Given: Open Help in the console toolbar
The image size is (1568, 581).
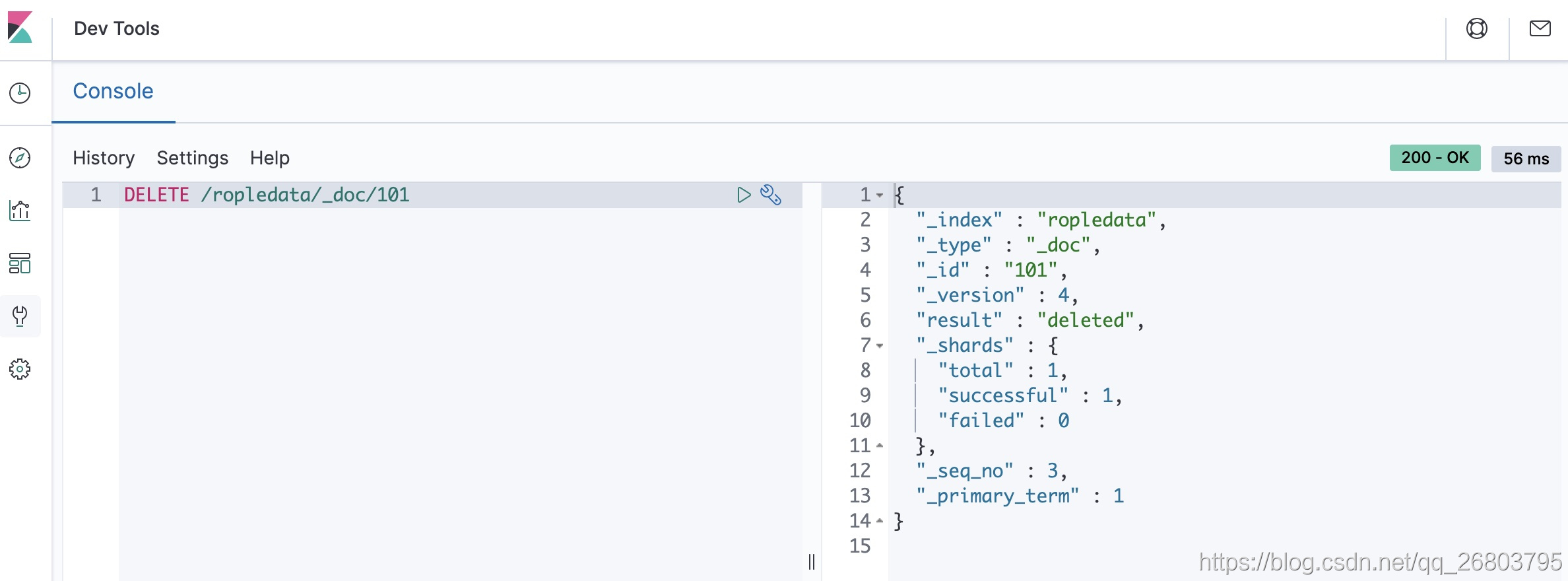Looking at the screenshot, I should 270,158.
